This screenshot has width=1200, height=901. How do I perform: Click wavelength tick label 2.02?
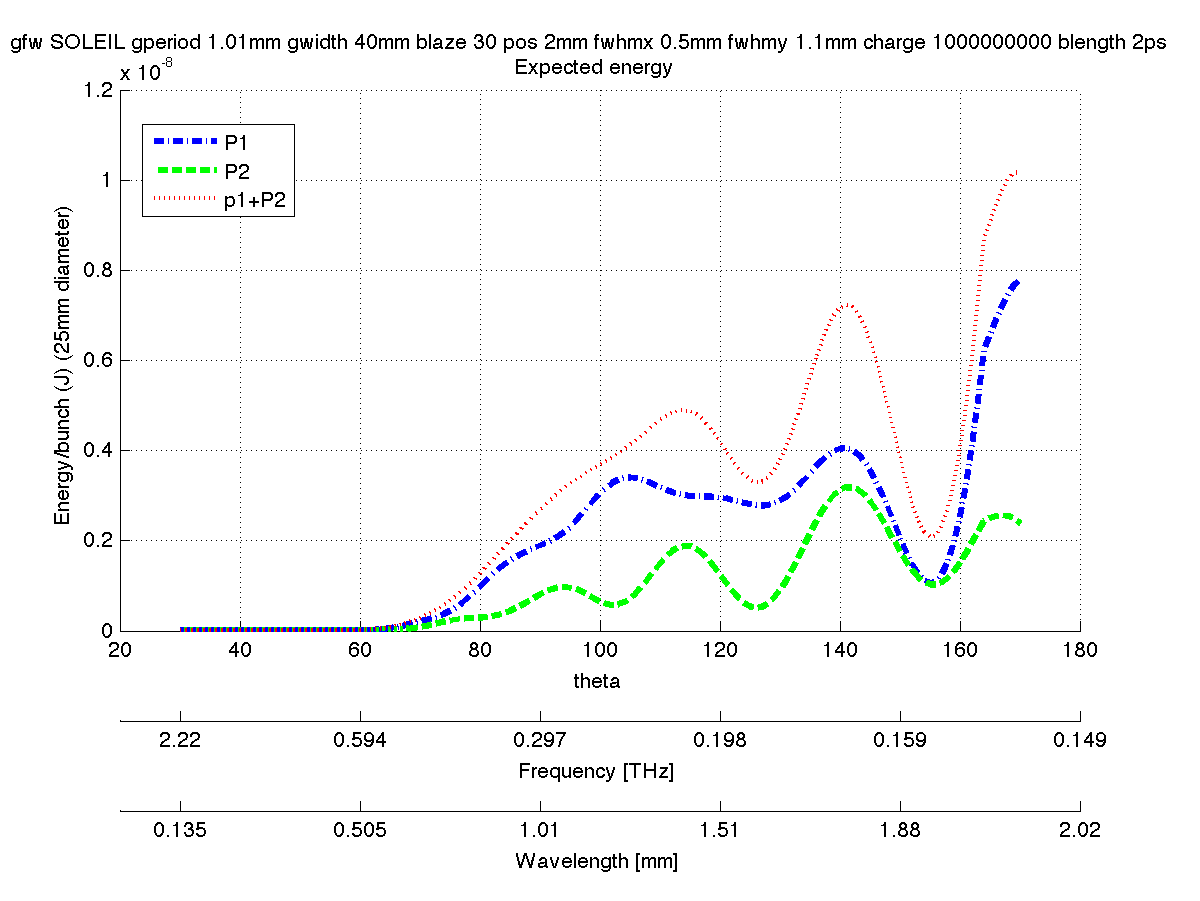point(1080,830)
